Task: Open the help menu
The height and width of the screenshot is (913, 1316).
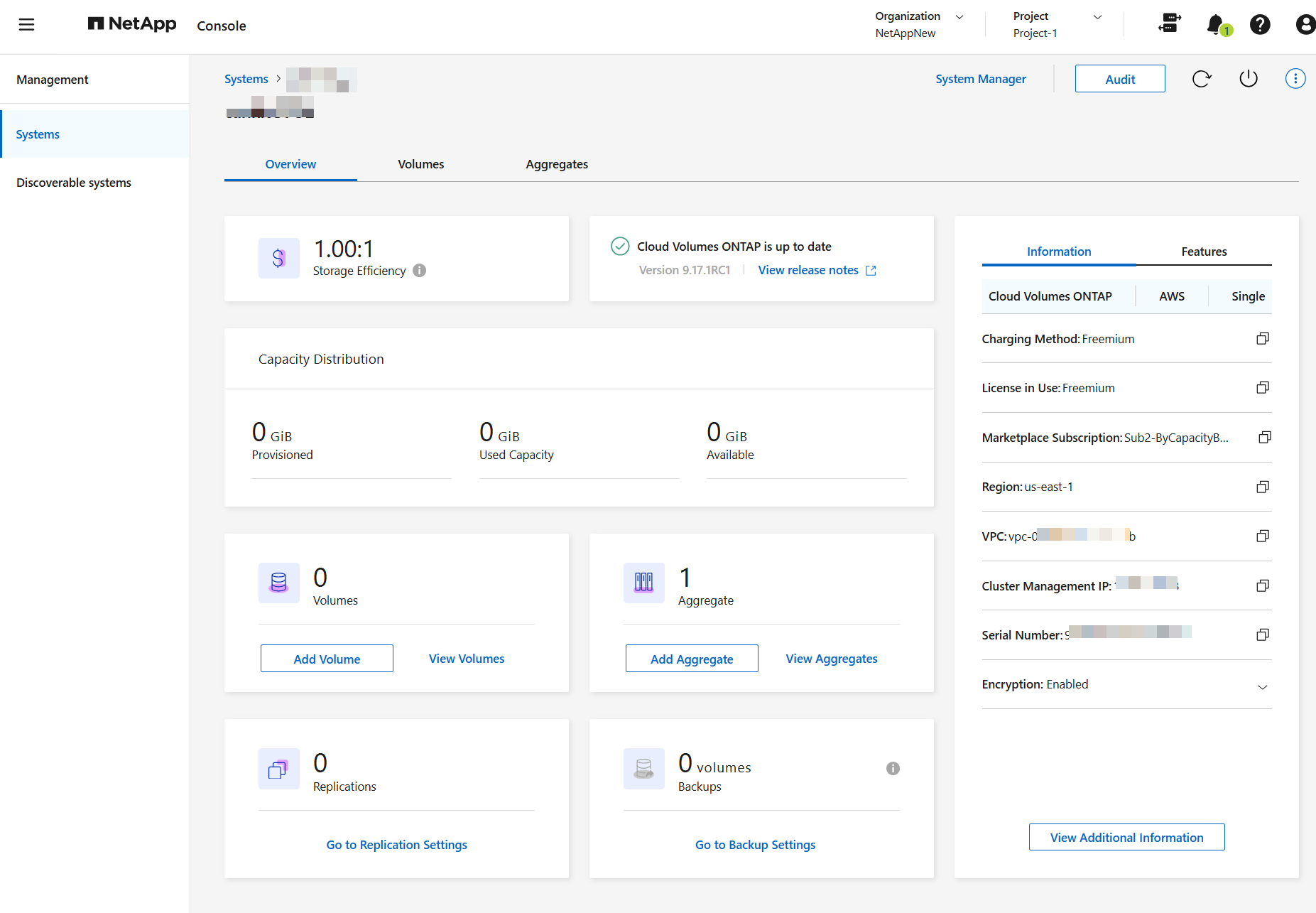Action: point(1261,24)
